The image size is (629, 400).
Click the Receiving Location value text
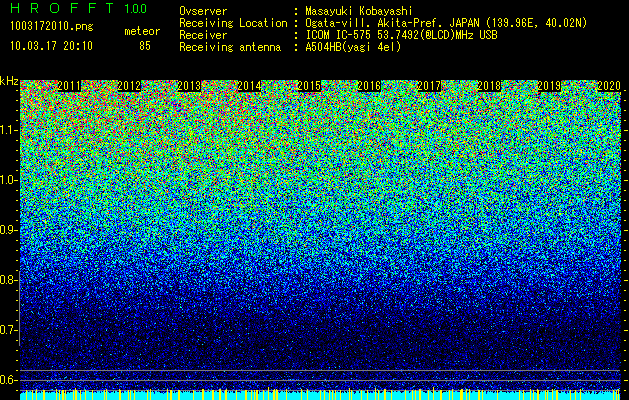click(x=446, y=23)
